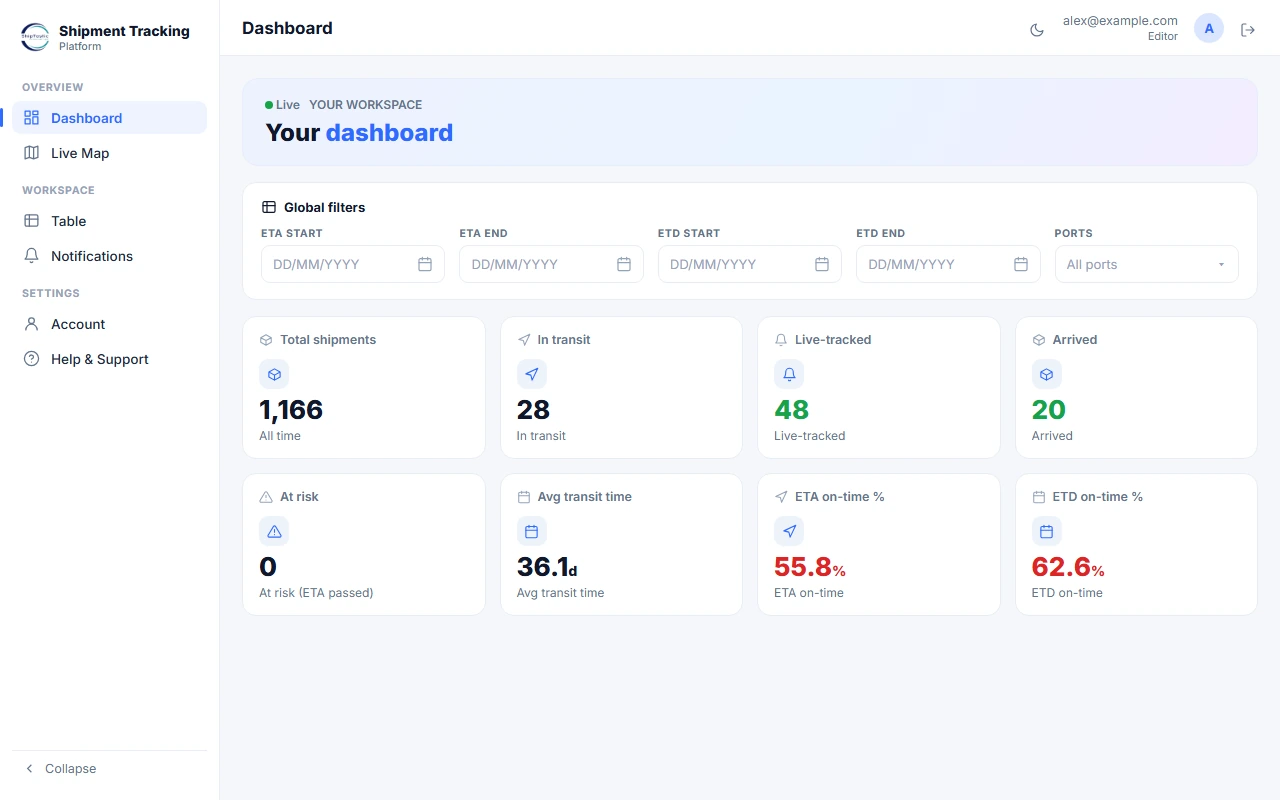The image size is (1280, 800).
Task: Click the ETA END date field
Action: click(551, 264)
